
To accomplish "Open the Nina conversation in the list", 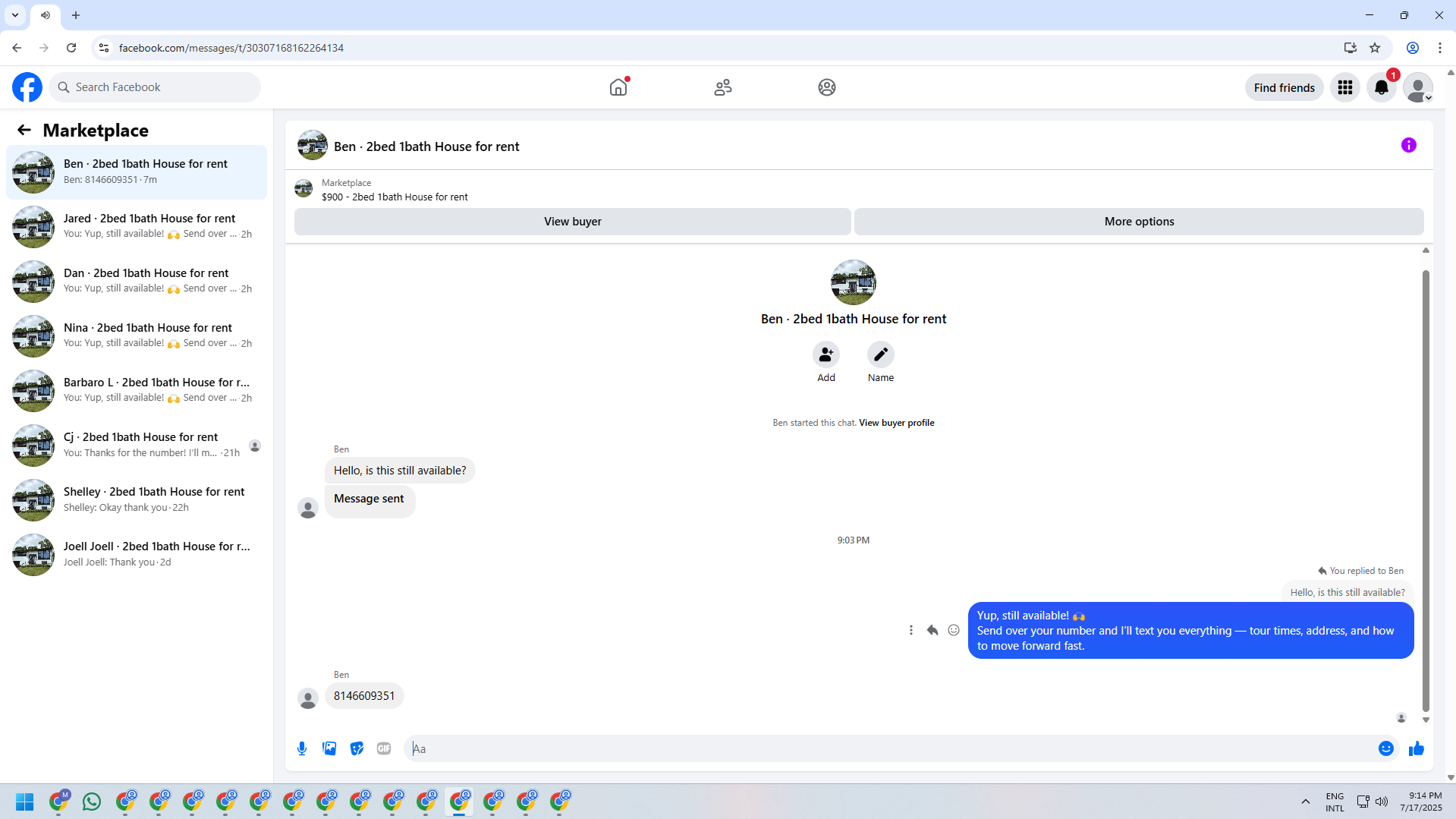I will (x=137, y=336).
